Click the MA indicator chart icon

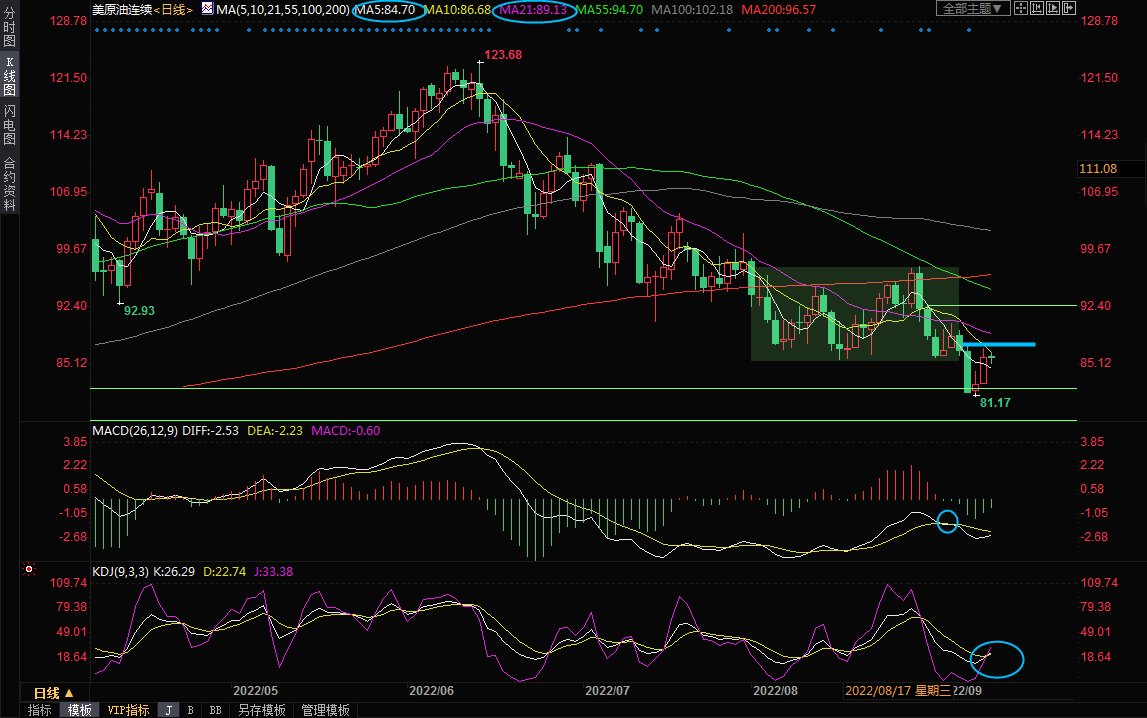tap(207, 9)
